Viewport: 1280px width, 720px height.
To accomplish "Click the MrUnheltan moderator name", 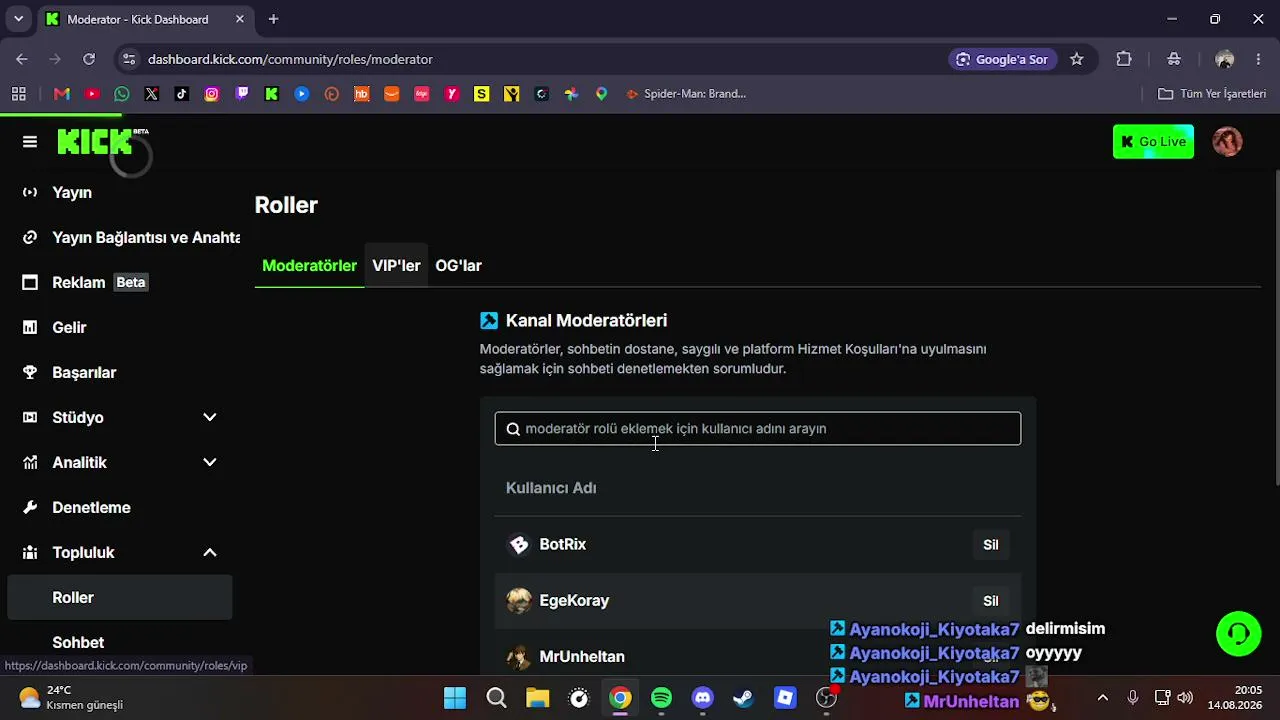I will [x=582, y=657].
